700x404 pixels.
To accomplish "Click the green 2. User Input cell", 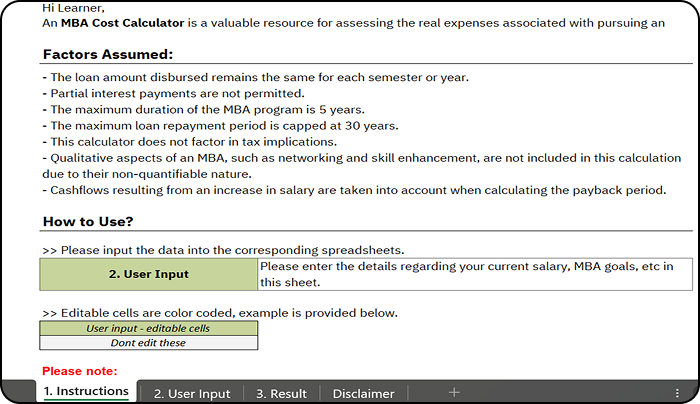I will point(149,274).
